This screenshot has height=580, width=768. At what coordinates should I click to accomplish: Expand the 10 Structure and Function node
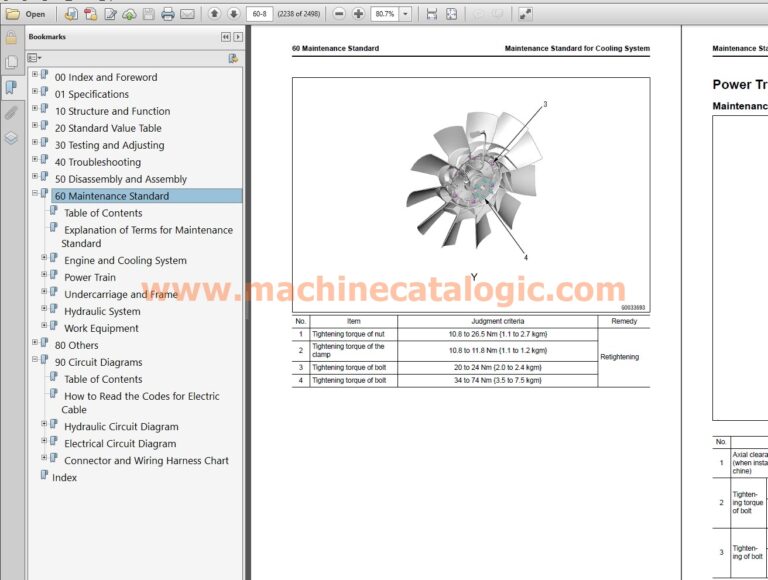[35, 108]
